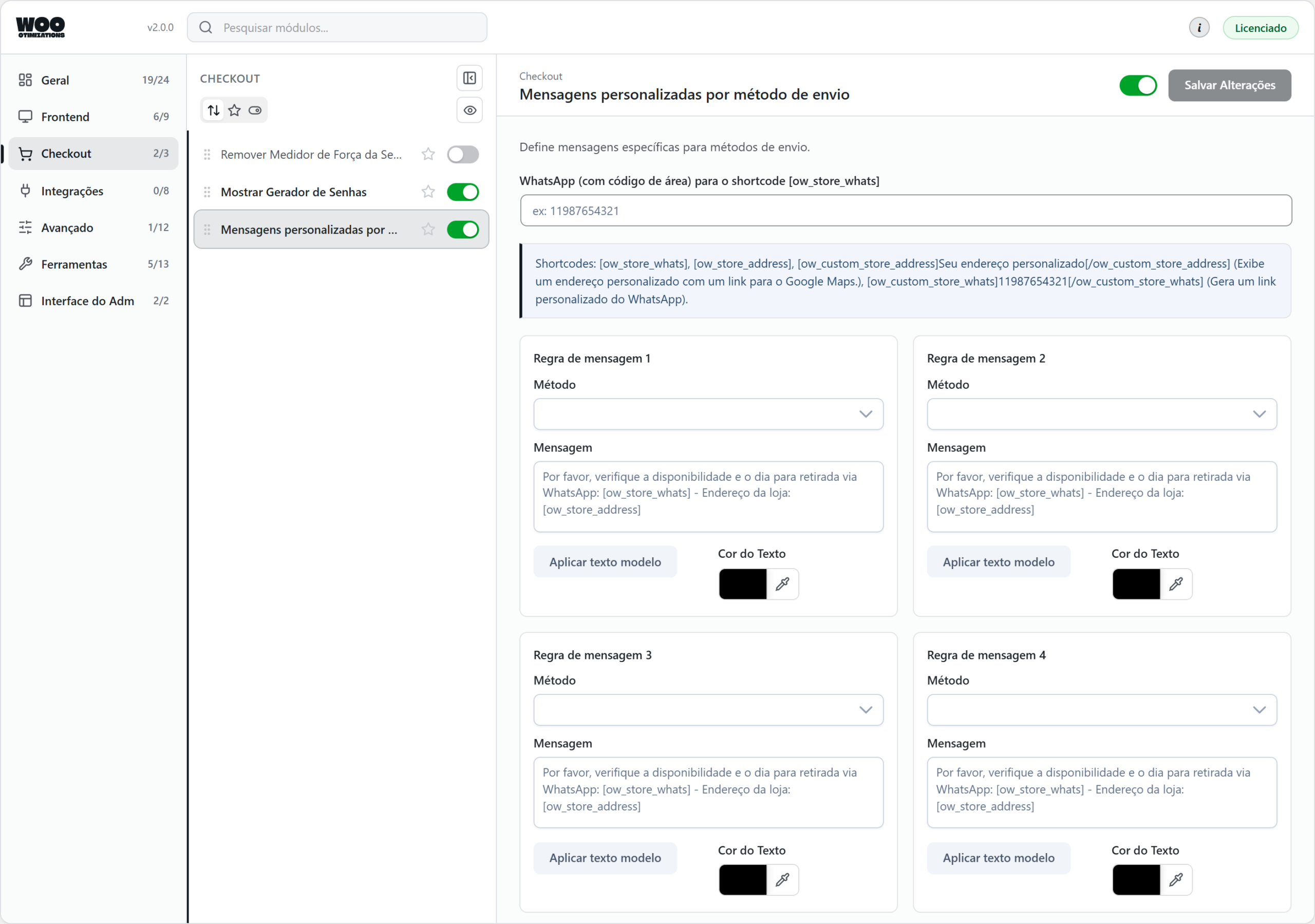Click black color swatch in Regra 1
Image resolution: width=1315 pixels, height=924 pixels.
coord(743,584)
